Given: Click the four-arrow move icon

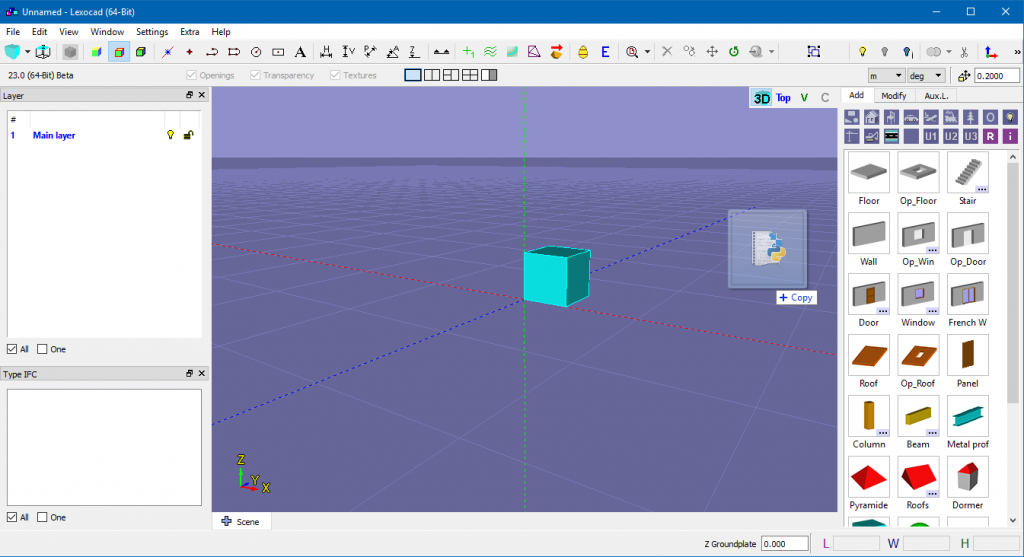Looking at the screenshot, I should [x=712, y=52].
